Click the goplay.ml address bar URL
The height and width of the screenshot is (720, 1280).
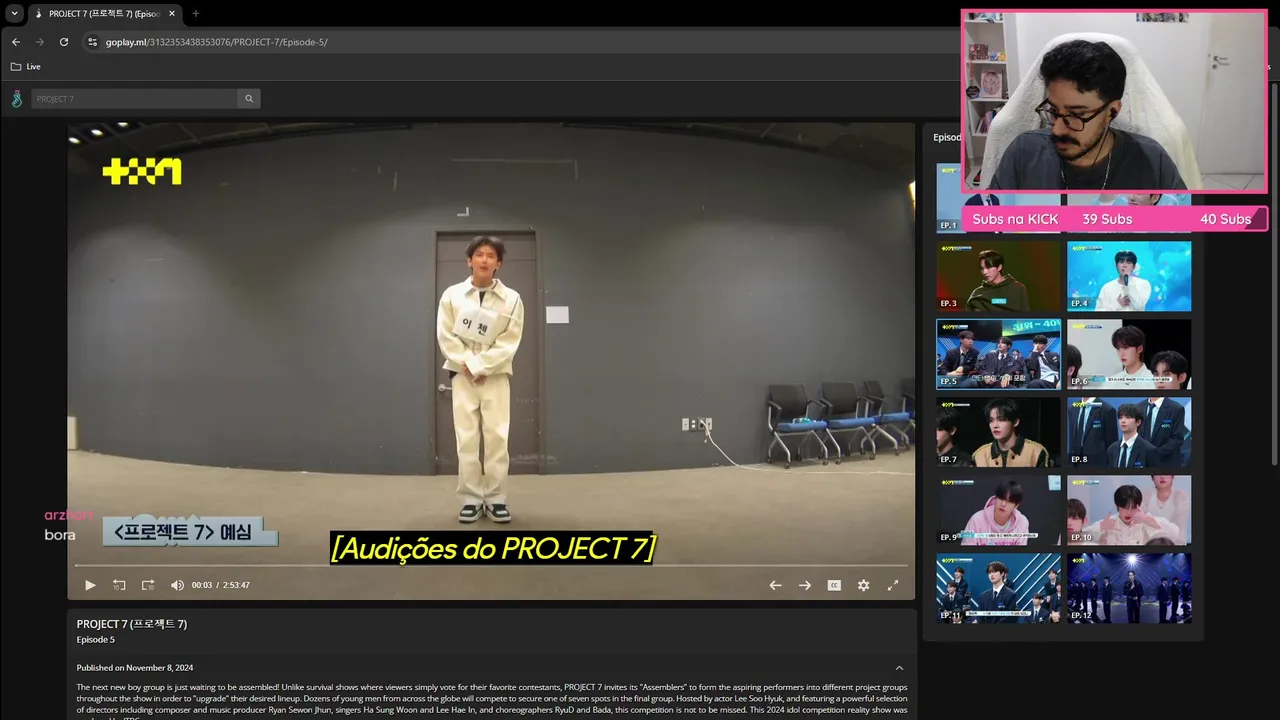[x=217, y=42]
